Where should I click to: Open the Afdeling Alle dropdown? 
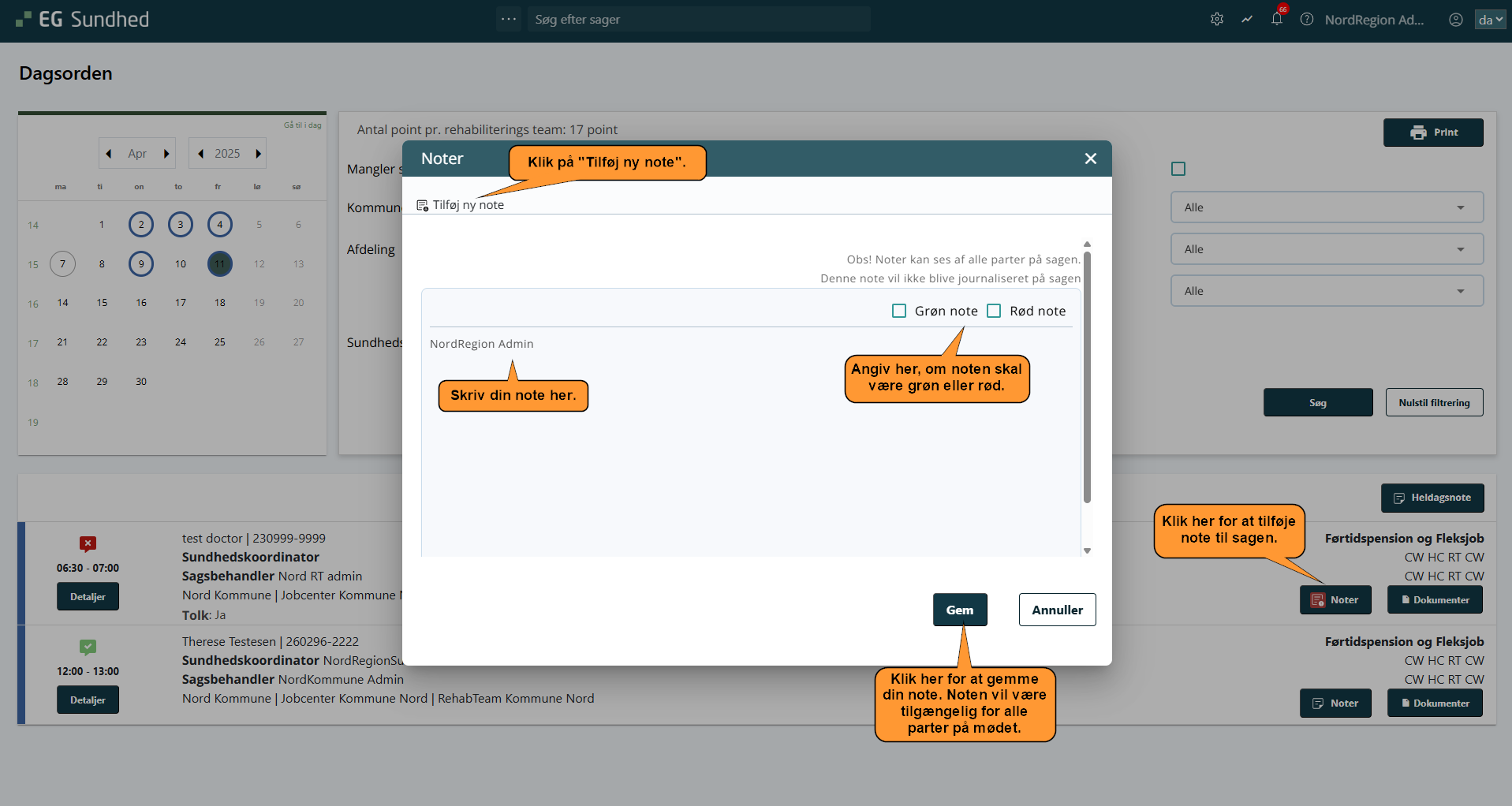[1327, 249]
